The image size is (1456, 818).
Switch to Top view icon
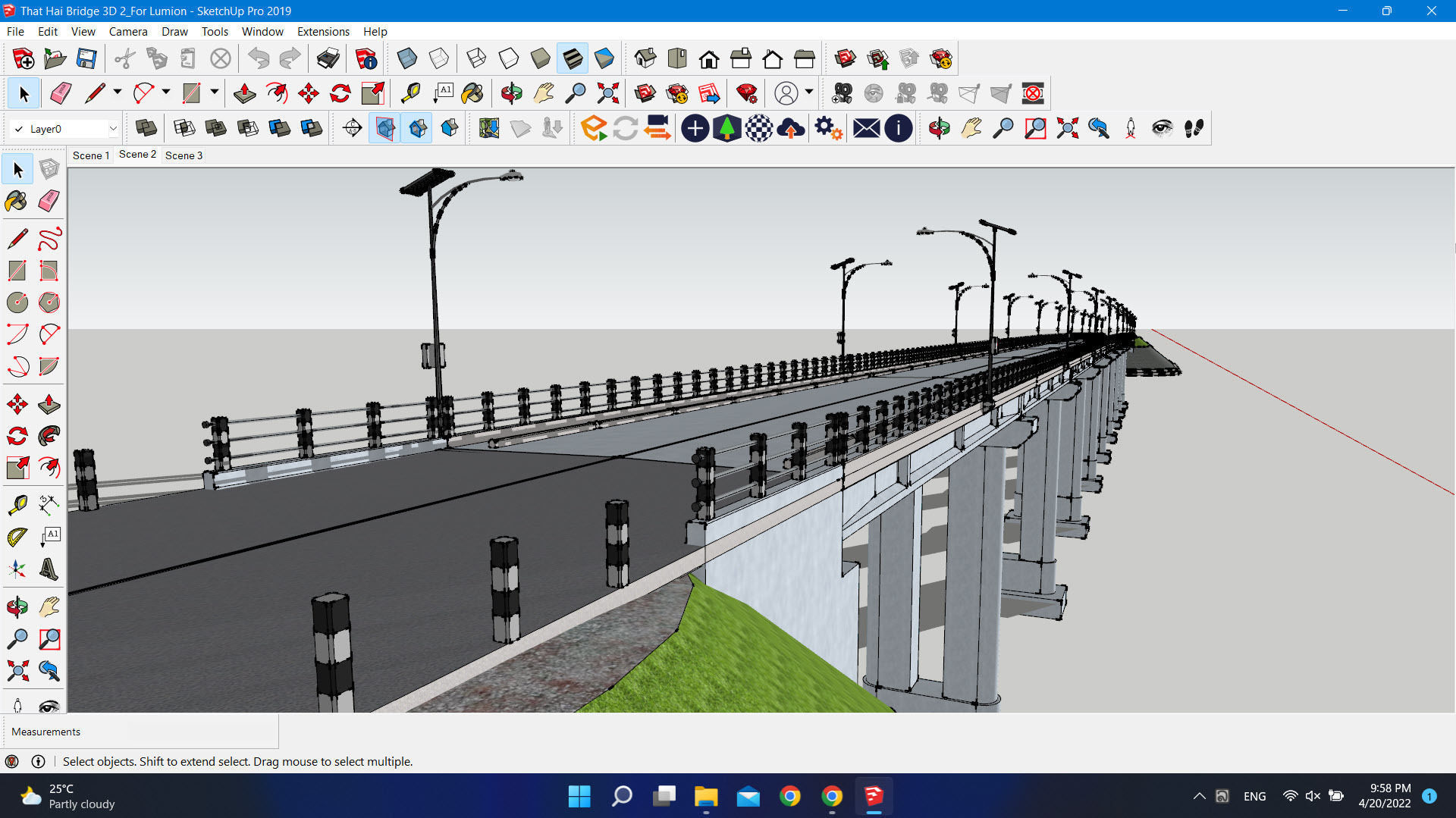point(676,58)
